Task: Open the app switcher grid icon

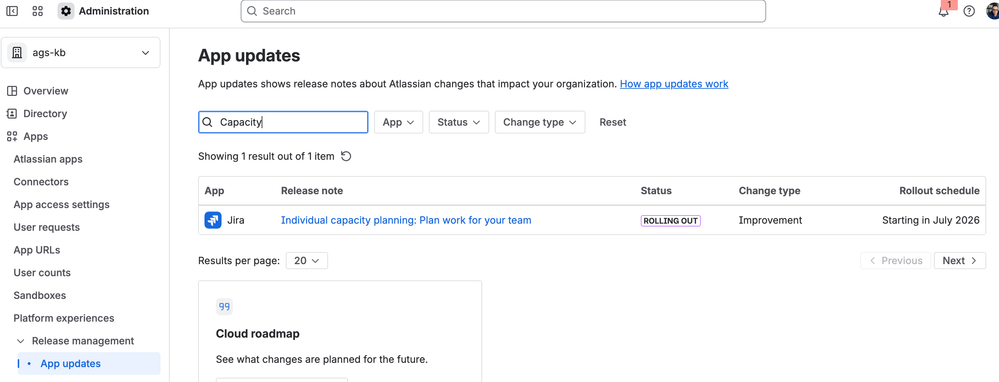Action: click(38, 11)
